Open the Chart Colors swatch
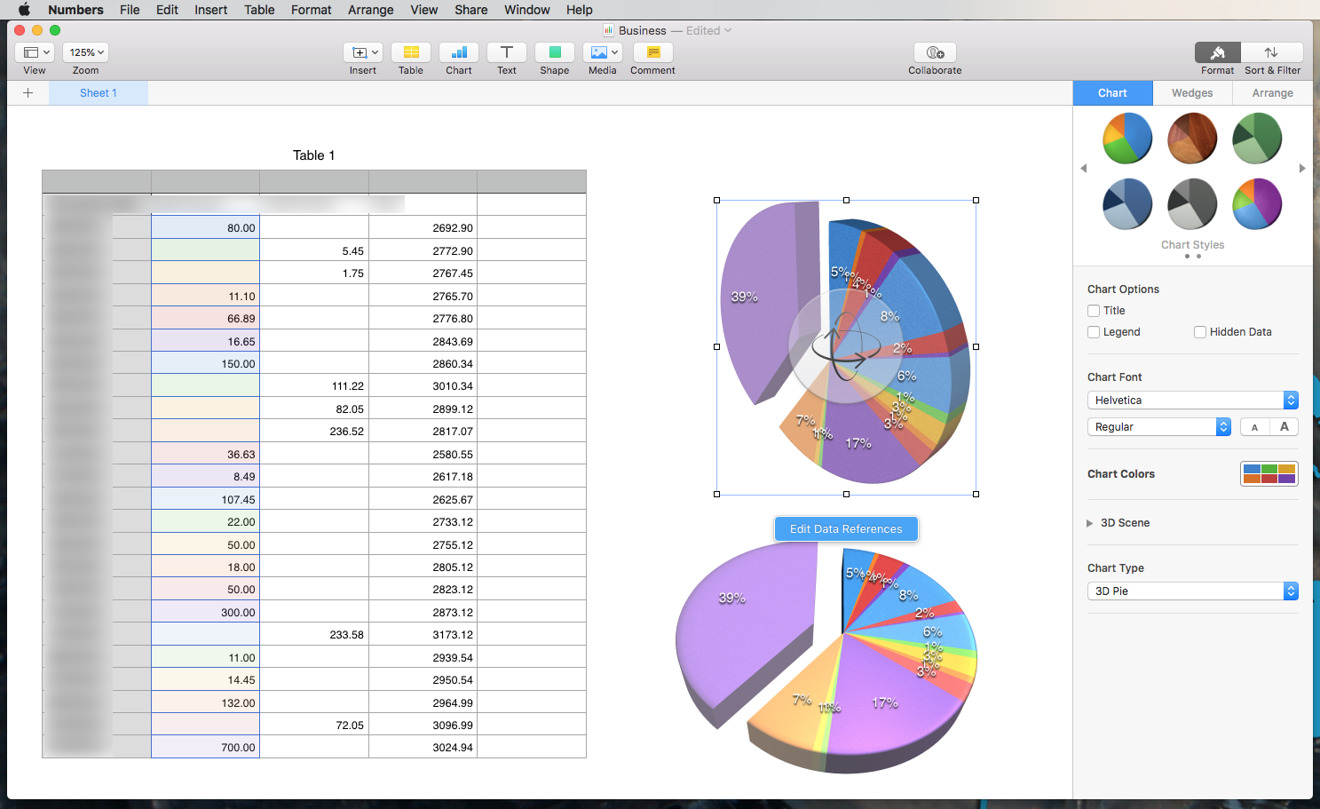Image resolution: width=1320 pixels, height=809 pixels. coord(1269,473)
